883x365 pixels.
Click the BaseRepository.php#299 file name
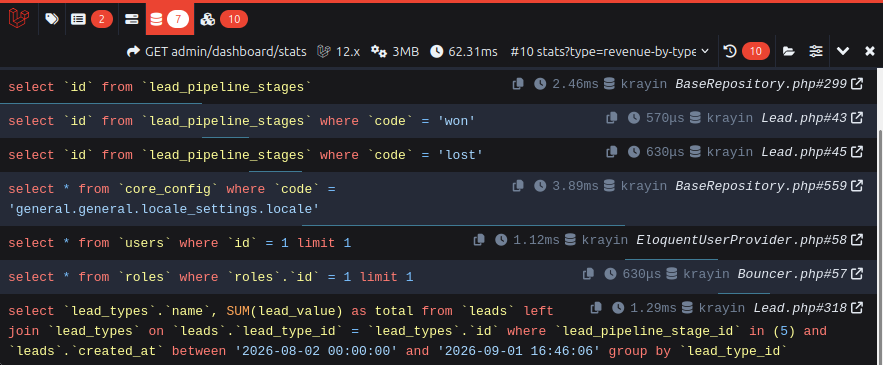(x=761, y=84)
